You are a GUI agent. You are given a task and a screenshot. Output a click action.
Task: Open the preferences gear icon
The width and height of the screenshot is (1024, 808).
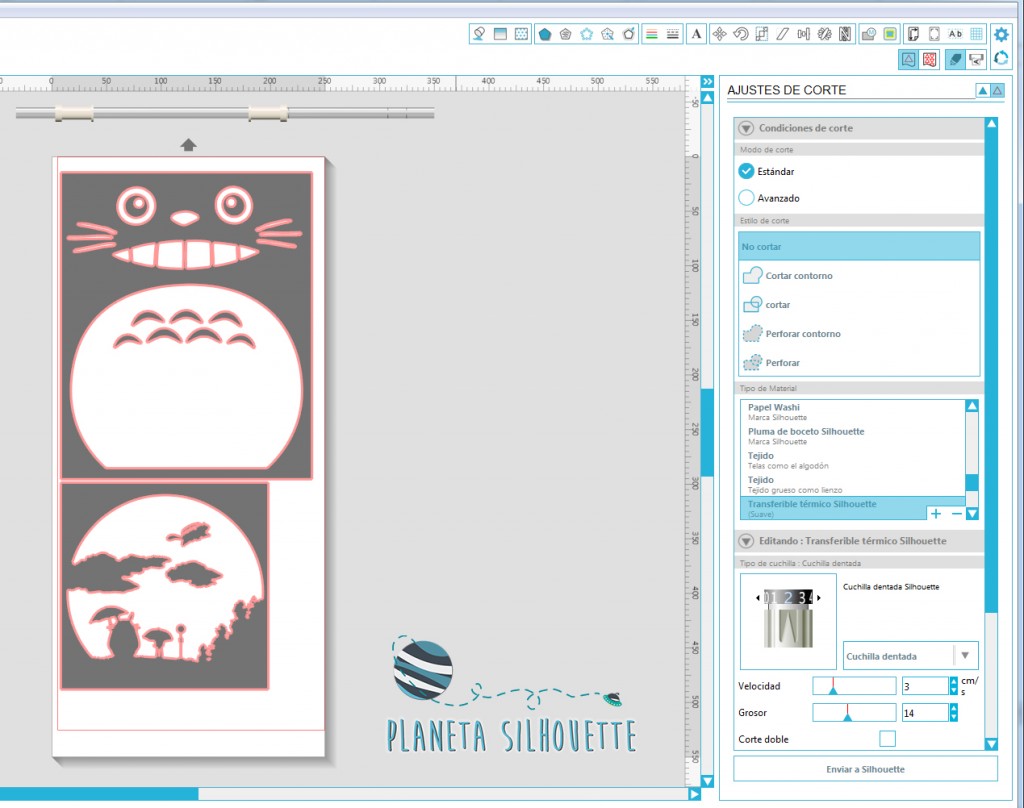(1001, 34)
